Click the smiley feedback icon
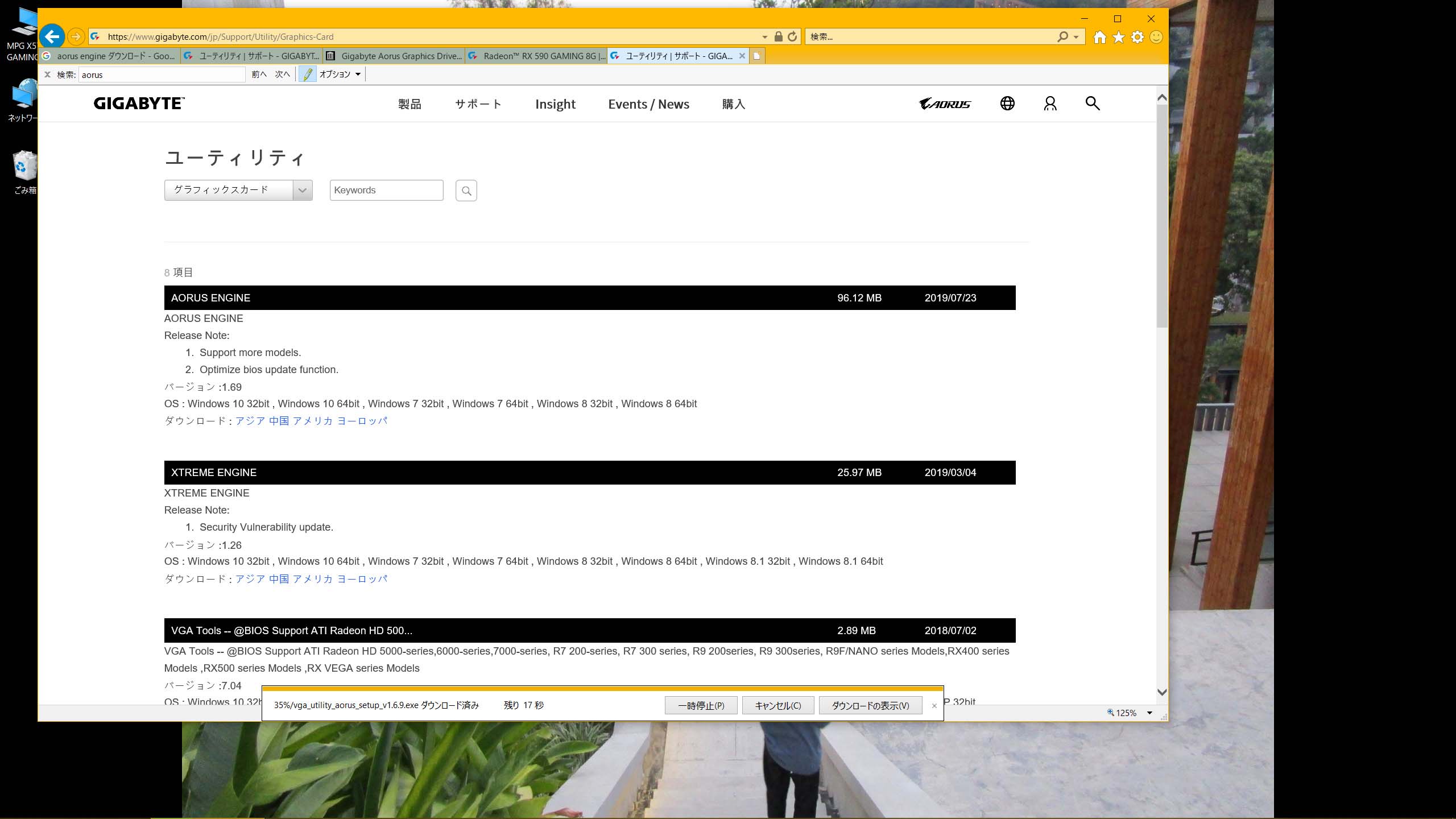Screen dimensions: 1456x819 click(x=1156, y=37)
